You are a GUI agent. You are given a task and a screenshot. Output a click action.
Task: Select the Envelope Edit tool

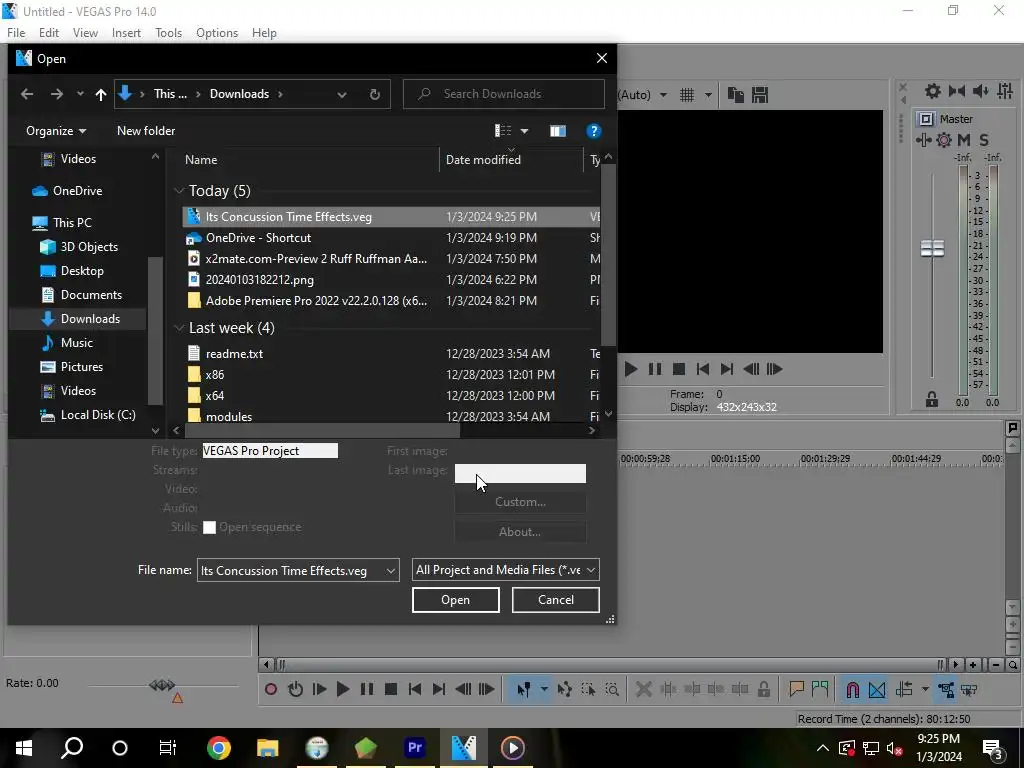(x=565, y=689)
